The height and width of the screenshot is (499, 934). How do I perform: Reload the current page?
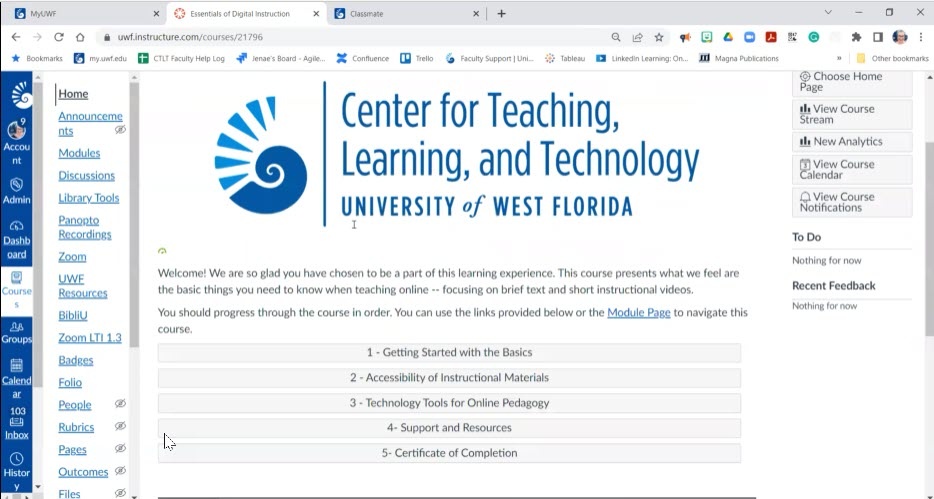[x=58, y=37]
